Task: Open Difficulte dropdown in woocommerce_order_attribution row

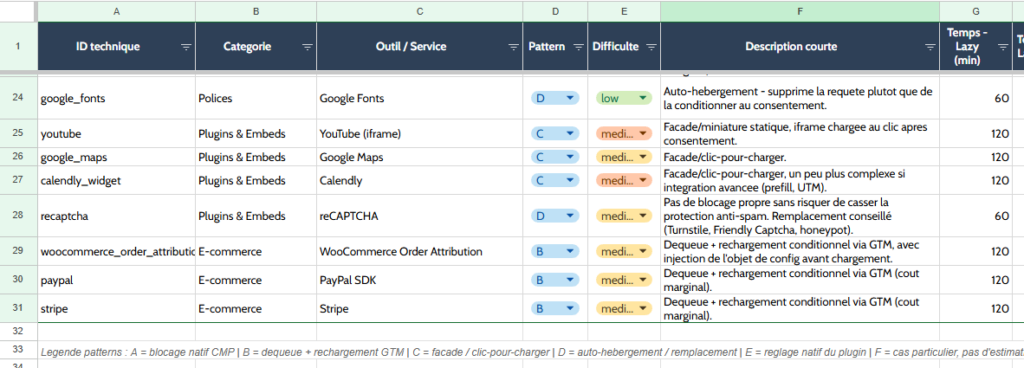Action: tap(624, 251)
